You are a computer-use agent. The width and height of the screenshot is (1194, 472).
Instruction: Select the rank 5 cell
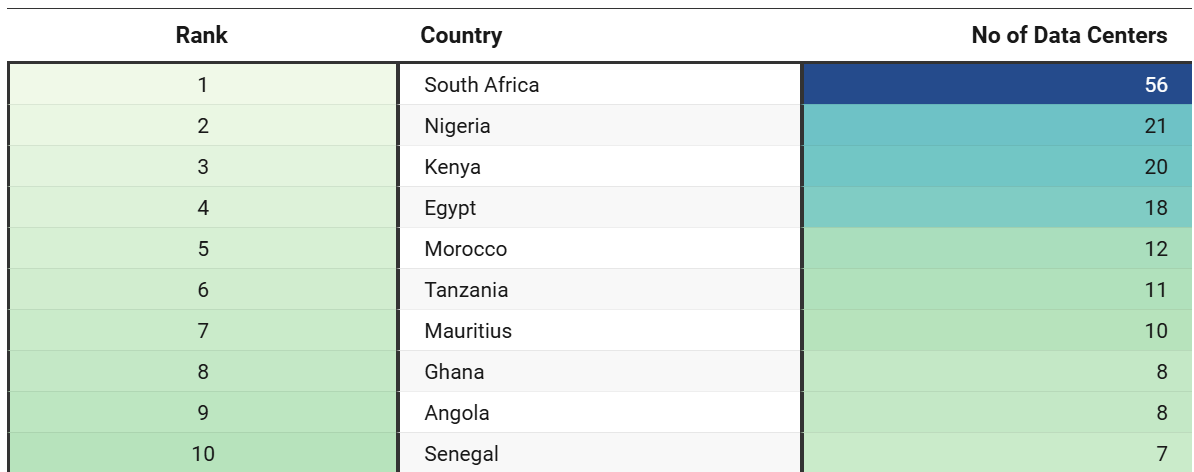[203, 249]
